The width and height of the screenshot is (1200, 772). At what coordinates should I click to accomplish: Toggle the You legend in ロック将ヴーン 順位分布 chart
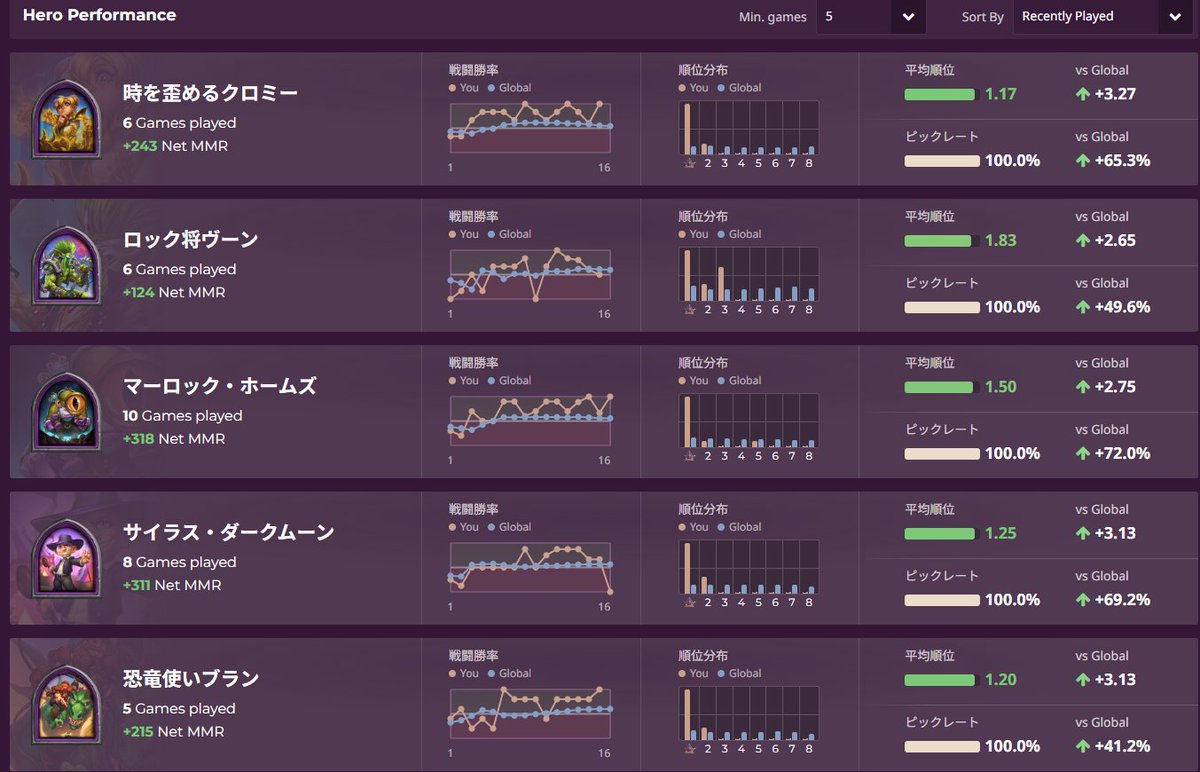coord(694,234)
